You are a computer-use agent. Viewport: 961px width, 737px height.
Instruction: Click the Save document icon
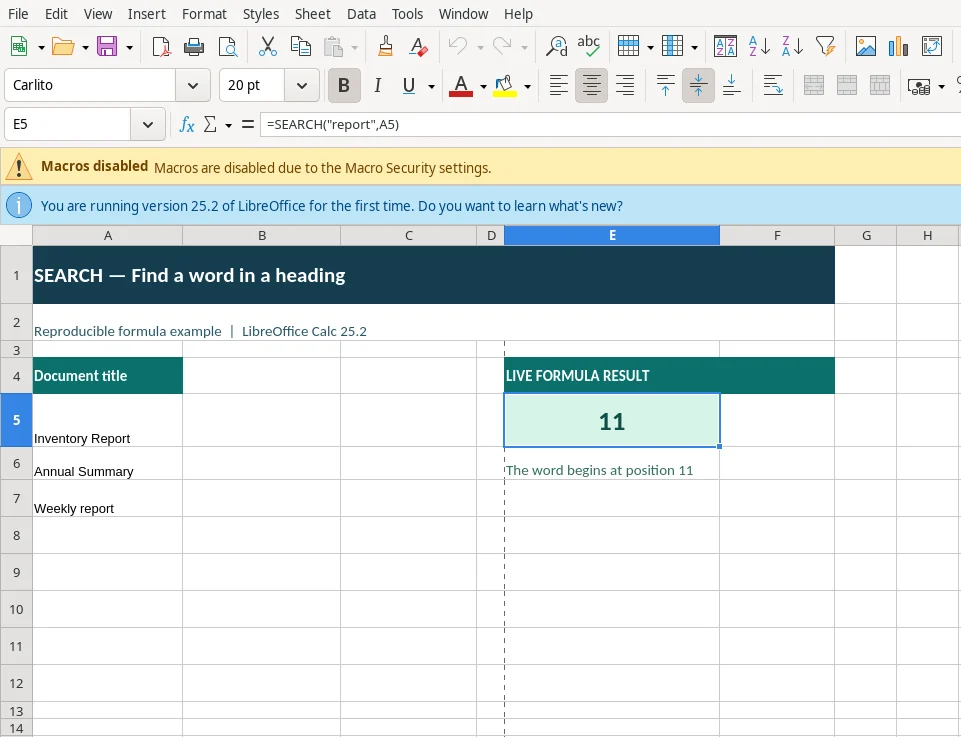tap(107, 47)
